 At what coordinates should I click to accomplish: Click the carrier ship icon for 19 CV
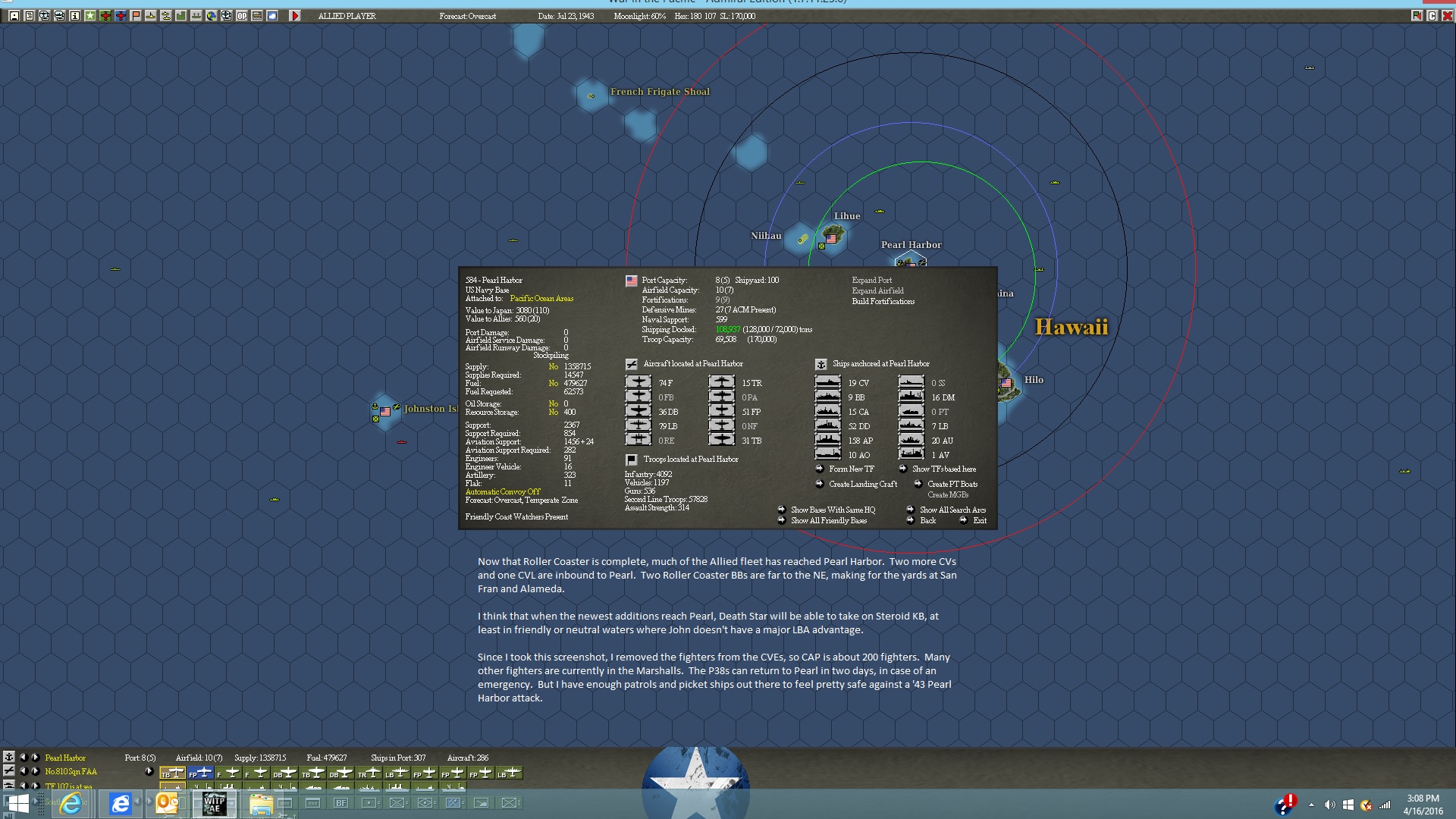point(828,382)
